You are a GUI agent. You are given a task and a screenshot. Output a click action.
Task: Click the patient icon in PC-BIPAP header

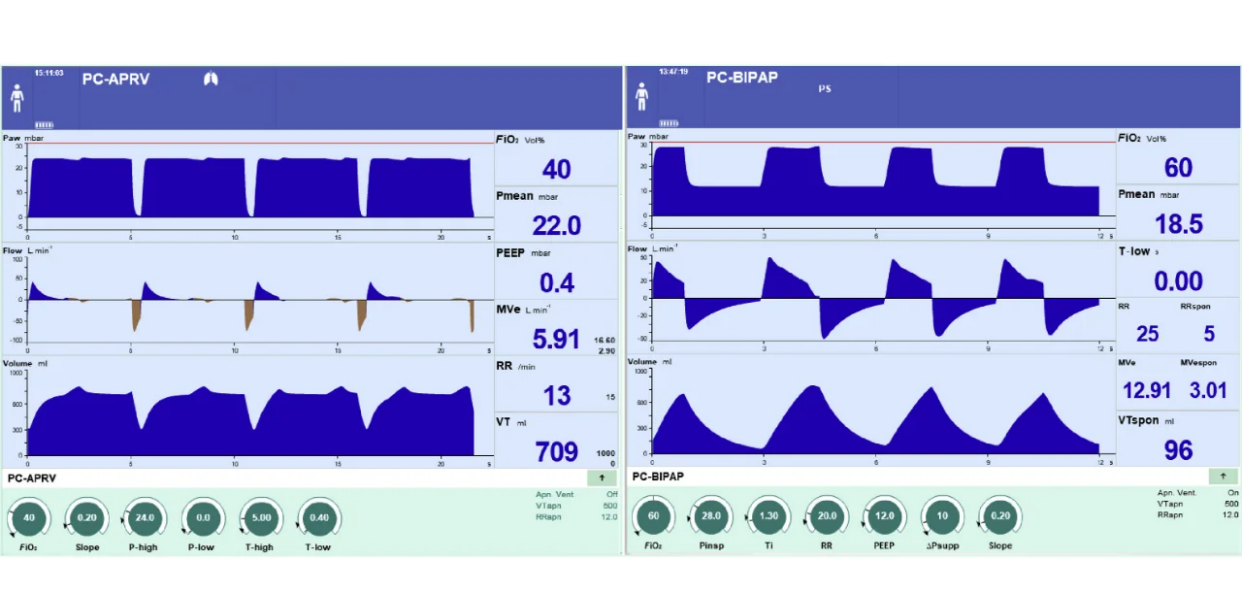(x=641, y=97)
